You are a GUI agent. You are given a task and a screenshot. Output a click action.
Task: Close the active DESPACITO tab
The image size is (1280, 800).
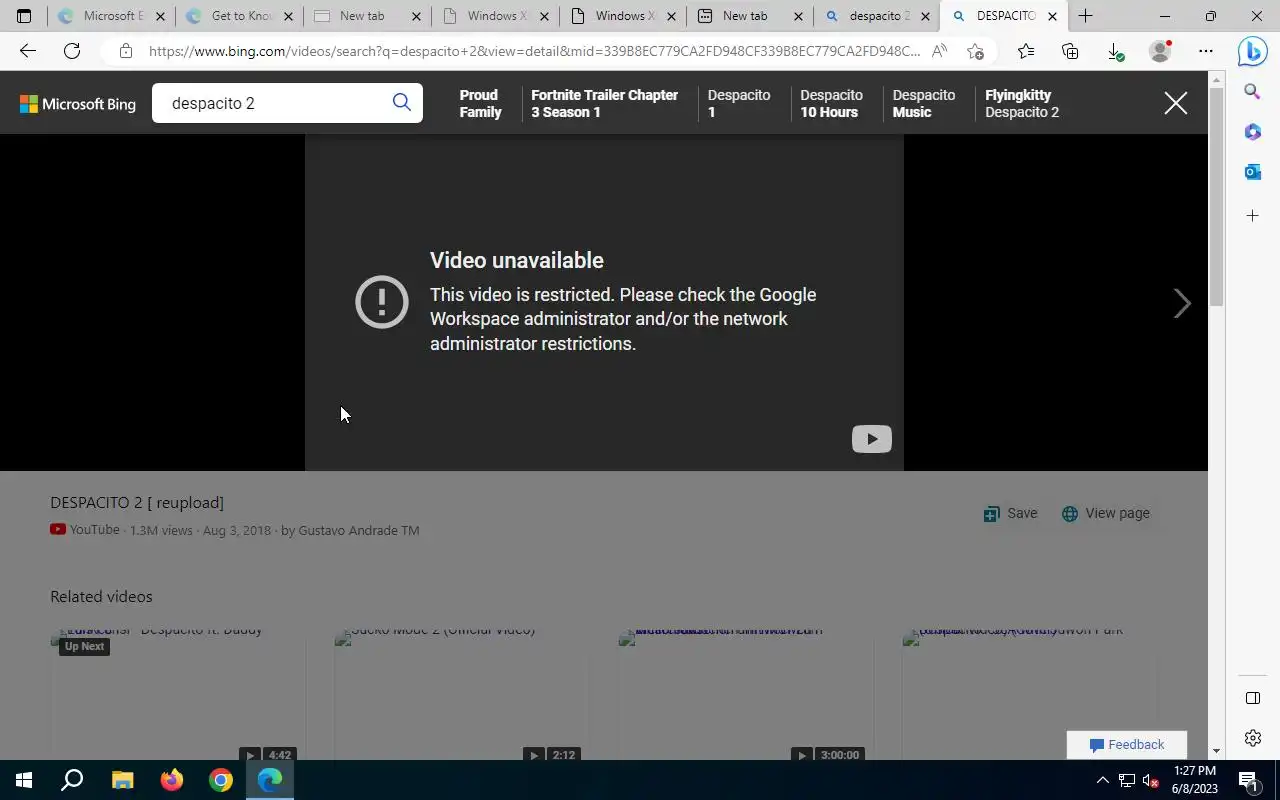pos(1052,16)
